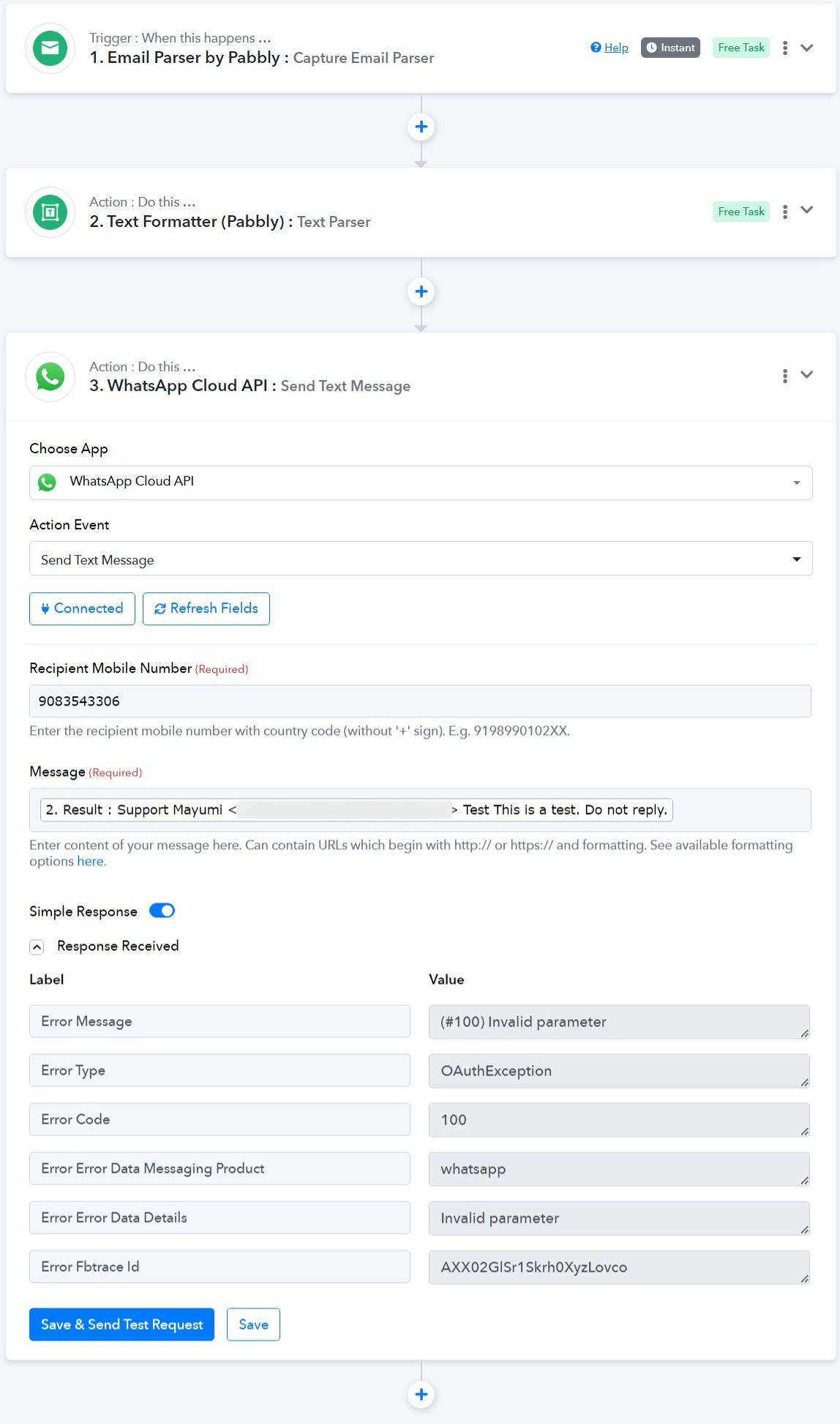This screenshot has height=1424, width=840.
Task: Click the 'Text Parser' step title
Action: click(x=334, y=222)
